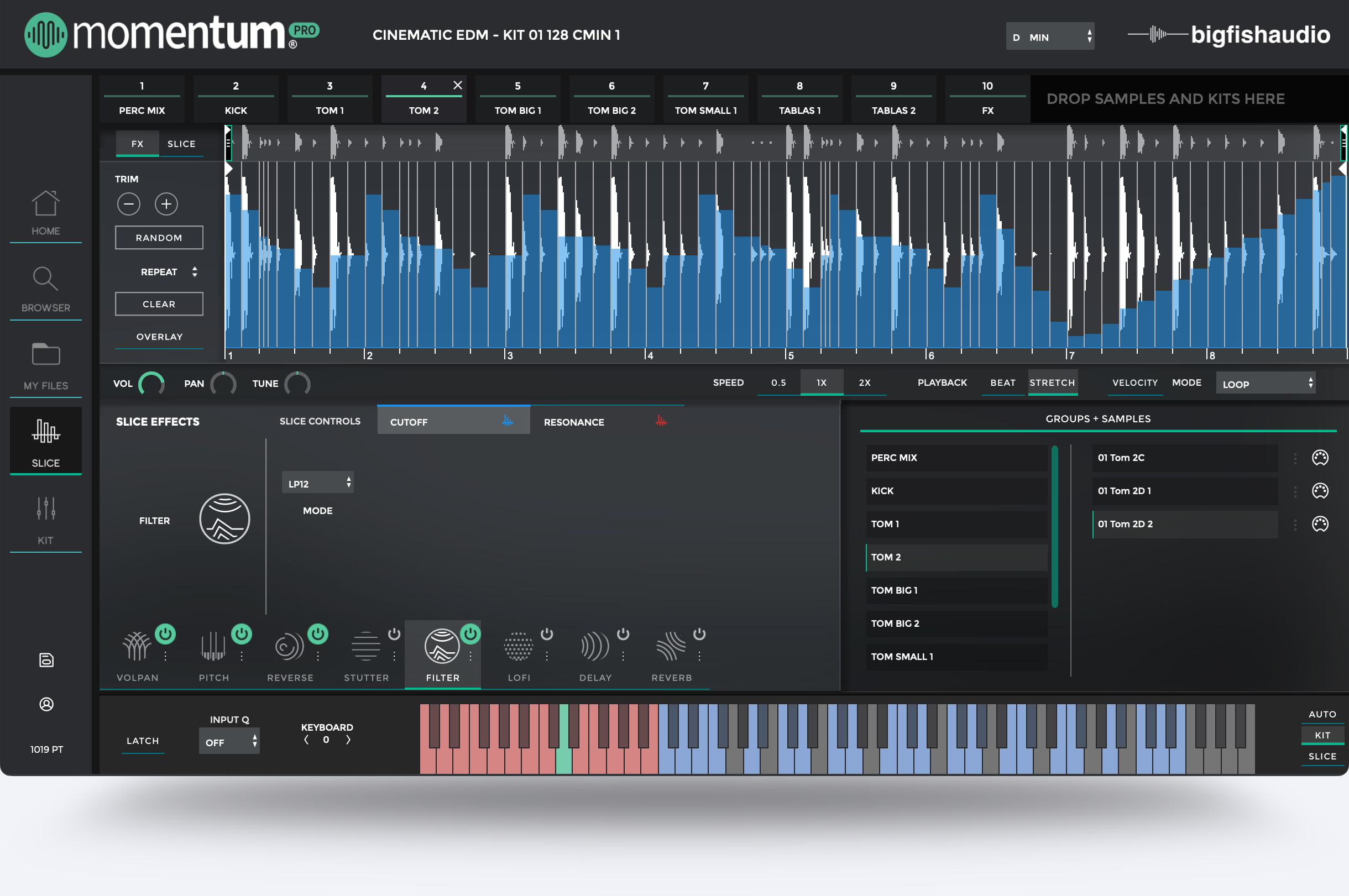Click the trim plus button

click(x=166, y=204)
